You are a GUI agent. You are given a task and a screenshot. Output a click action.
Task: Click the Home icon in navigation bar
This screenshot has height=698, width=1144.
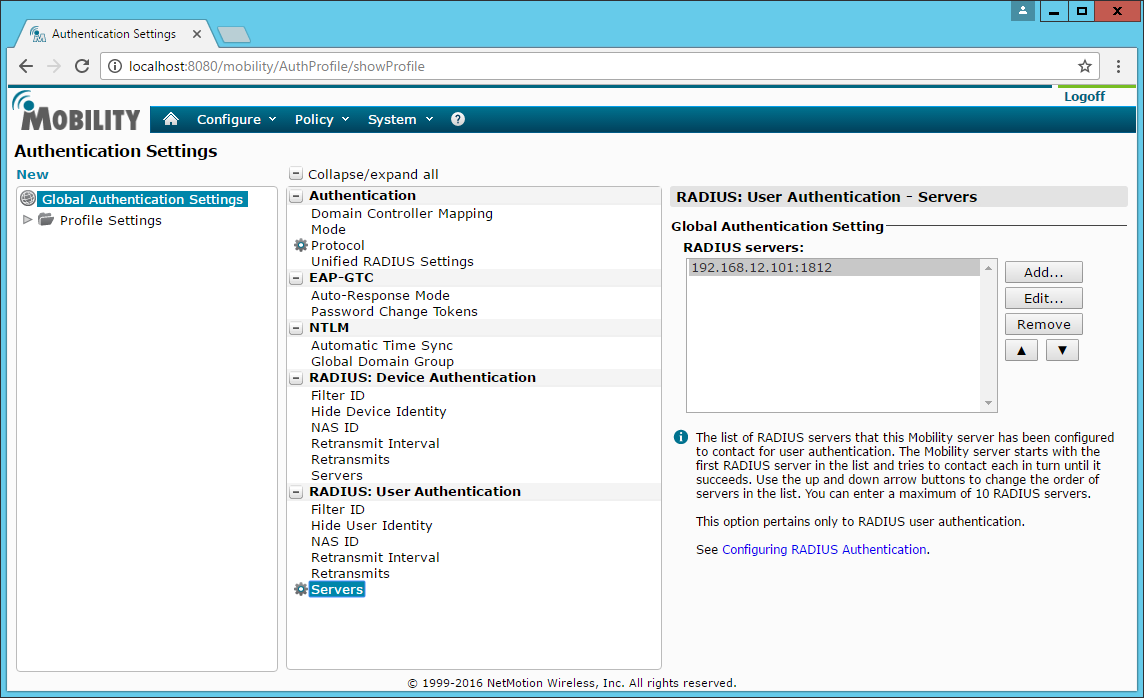click(171, 119)
